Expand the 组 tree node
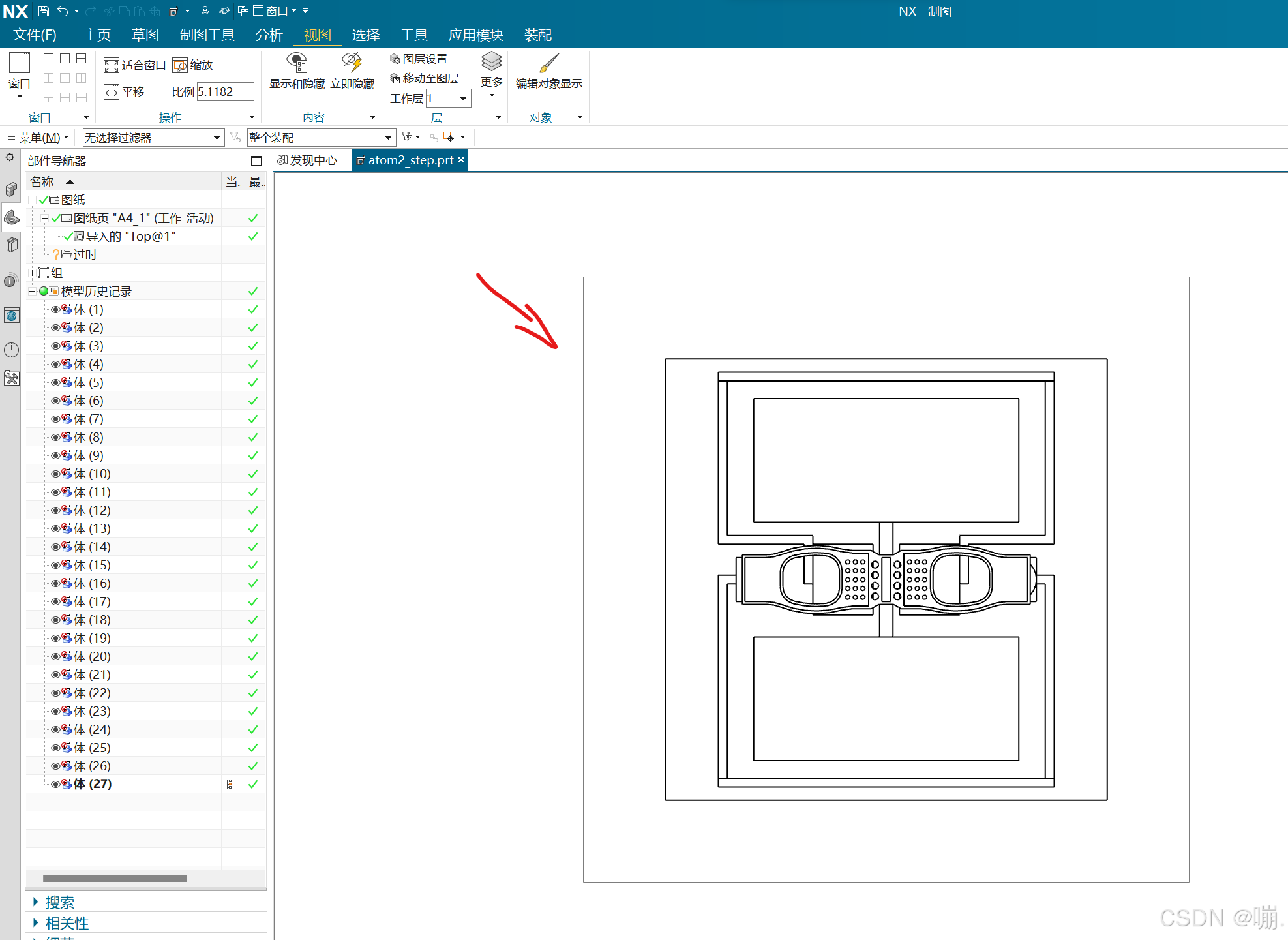 point(32,273)
